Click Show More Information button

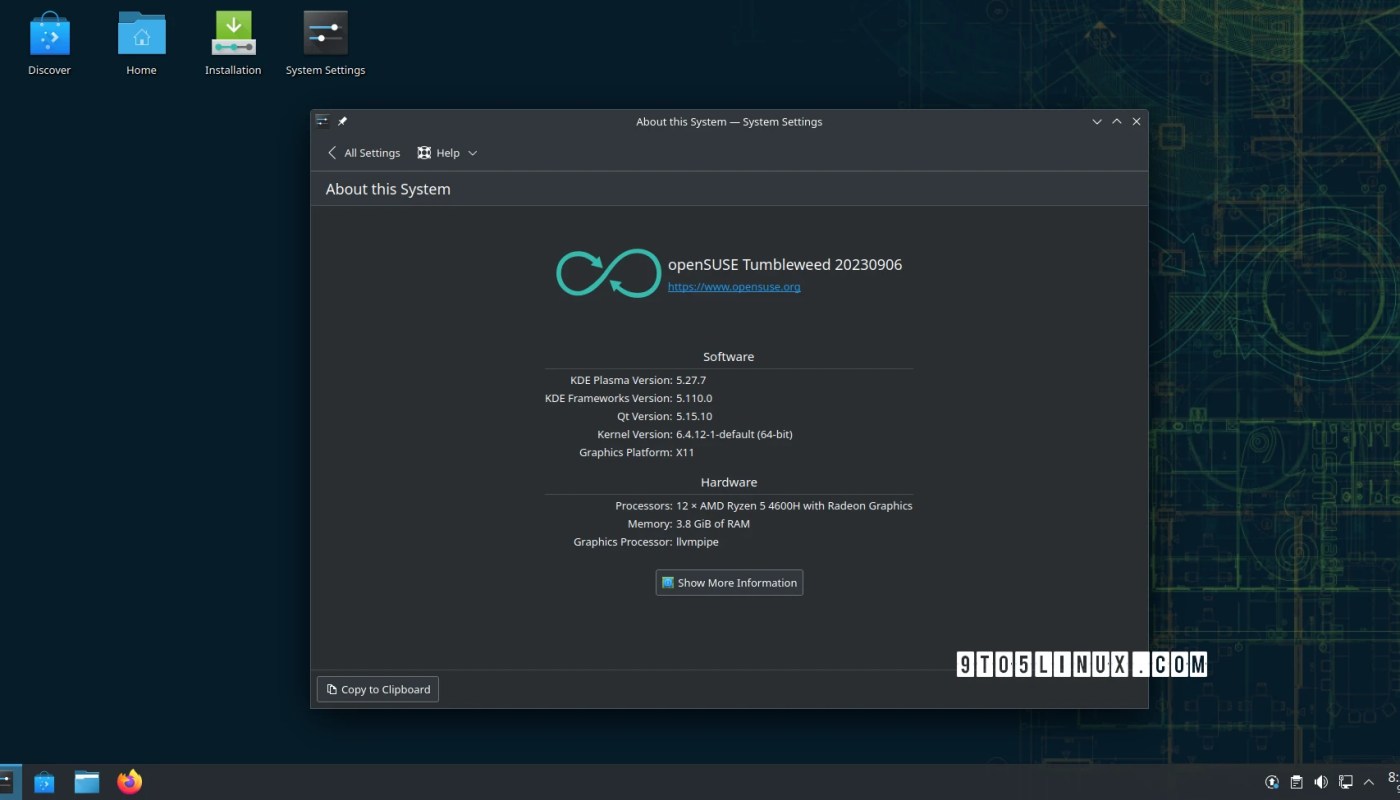729,583
